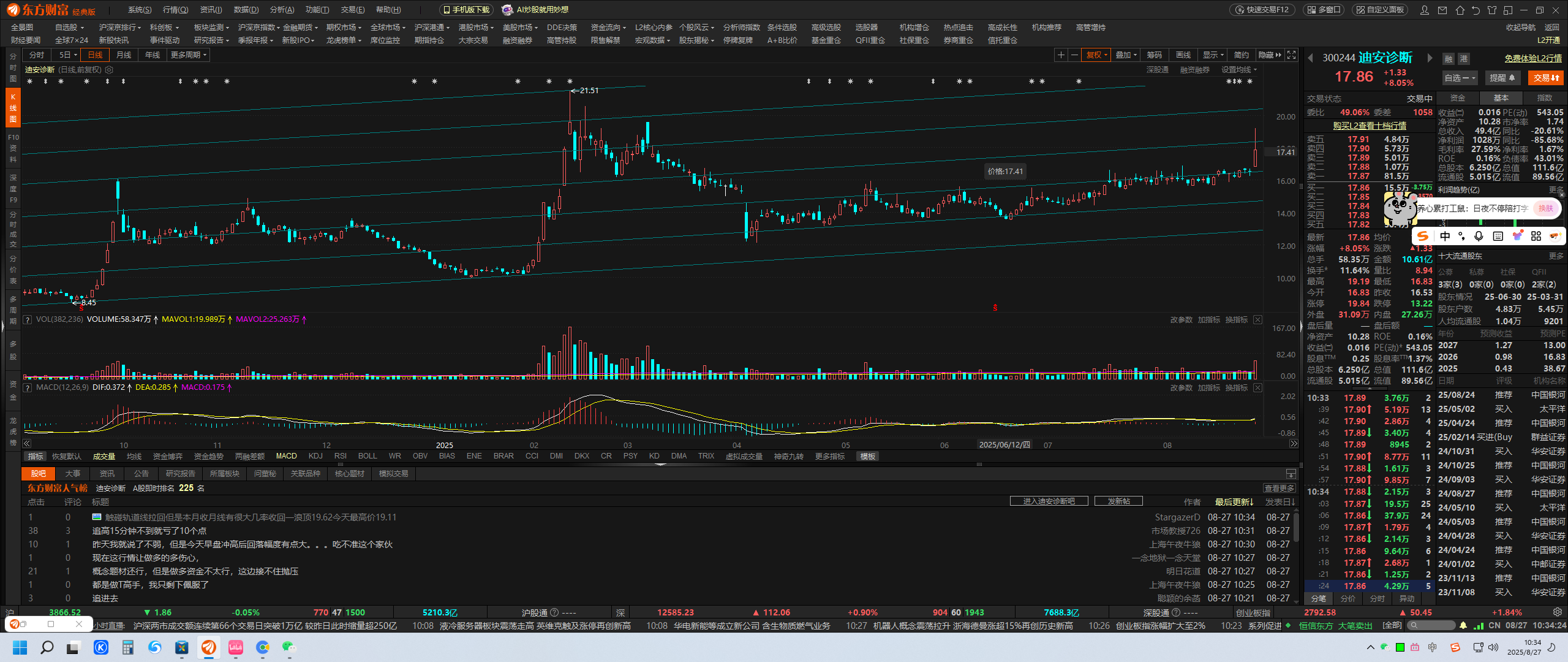
Task: Switch to 资金 tab in right panel
Action: 1458,98
